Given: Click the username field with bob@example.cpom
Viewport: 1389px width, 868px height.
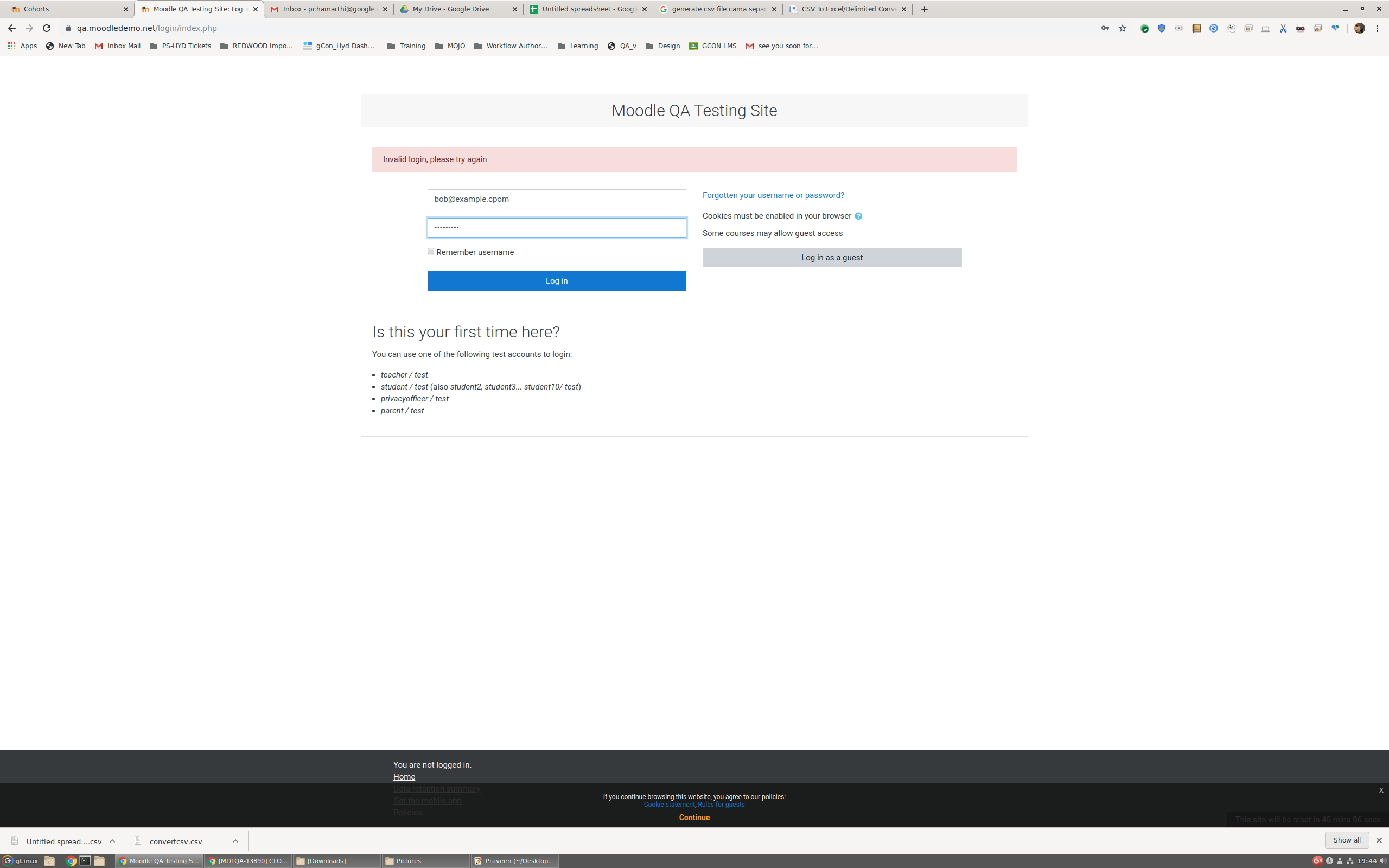Looking at the screenshot, I should pos(556,199).
